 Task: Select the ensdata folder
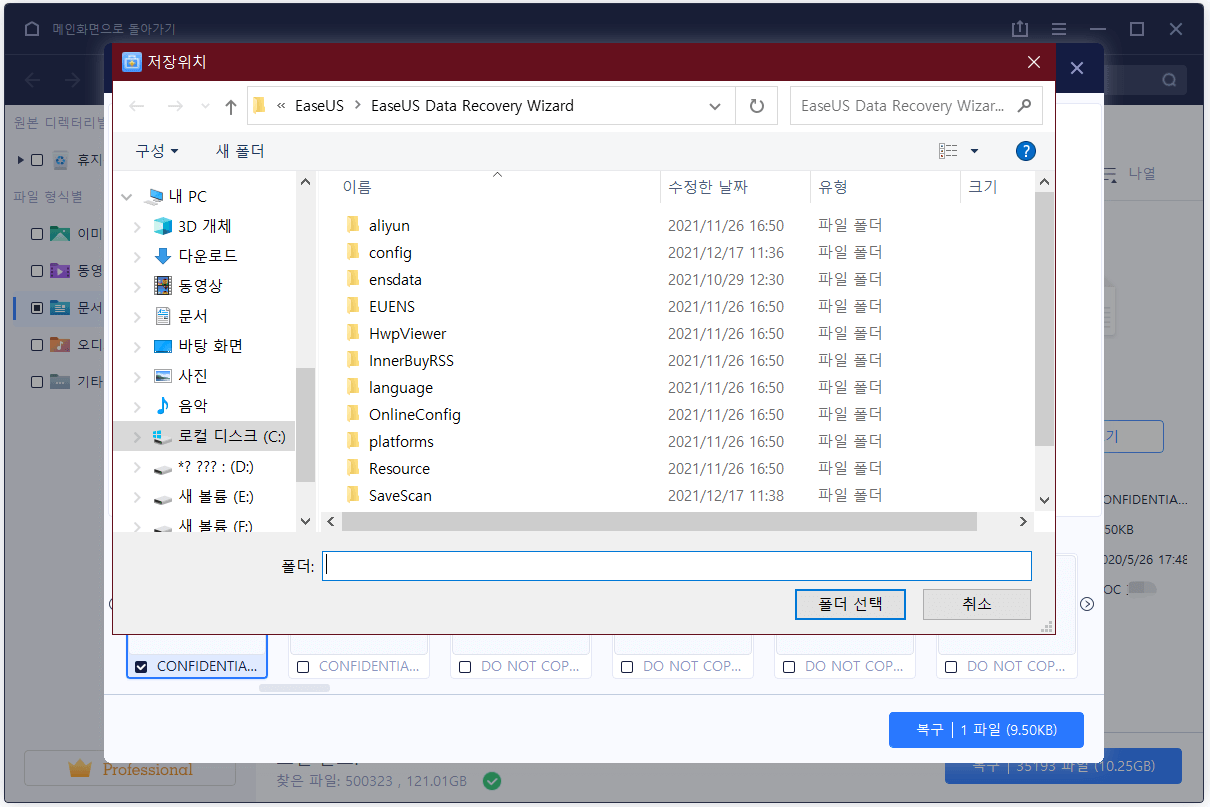[395, 280]
